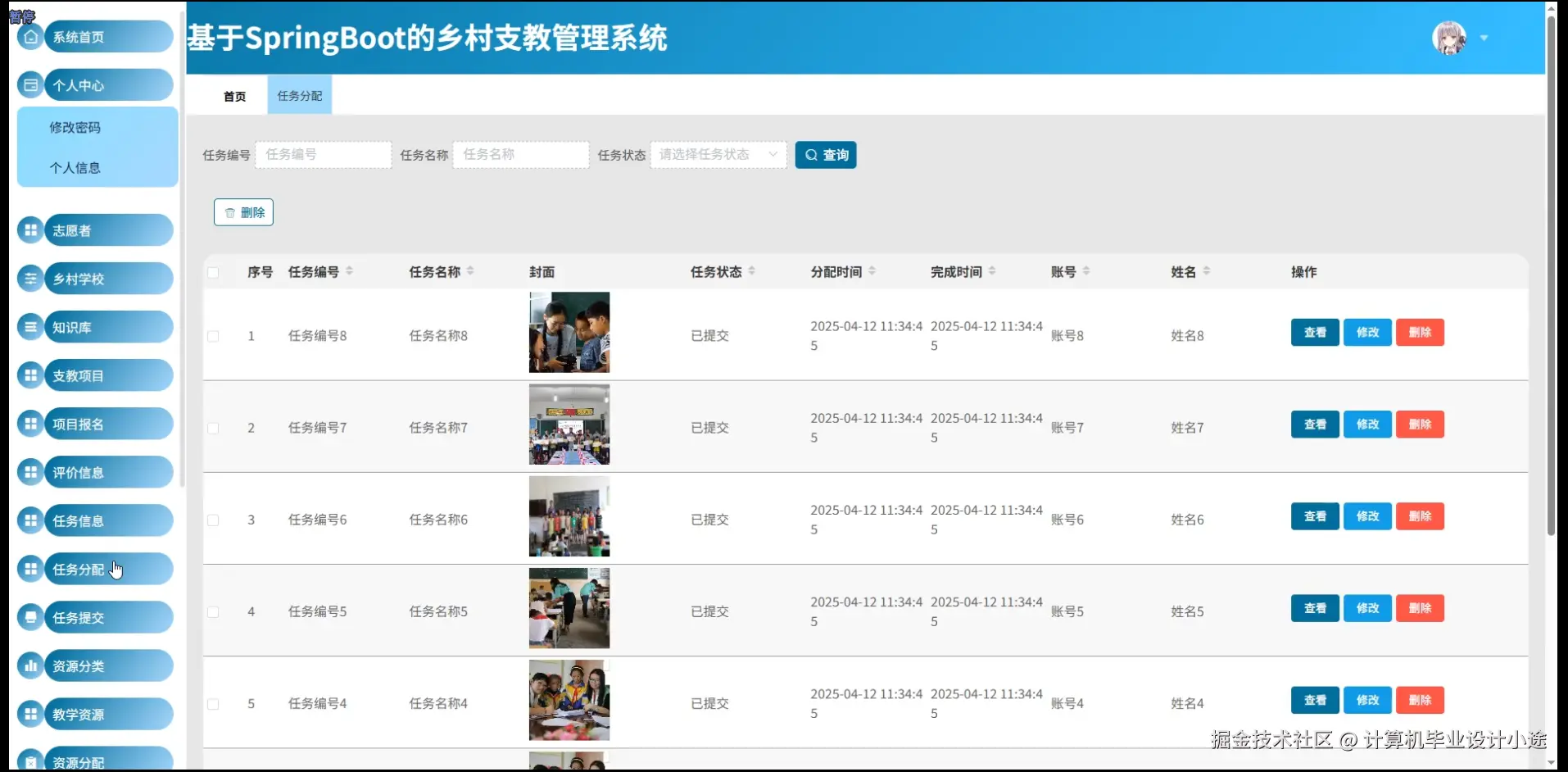Edit the 任务名称4 row
Screen dimensions: 1568x772
click(1367, 700)
